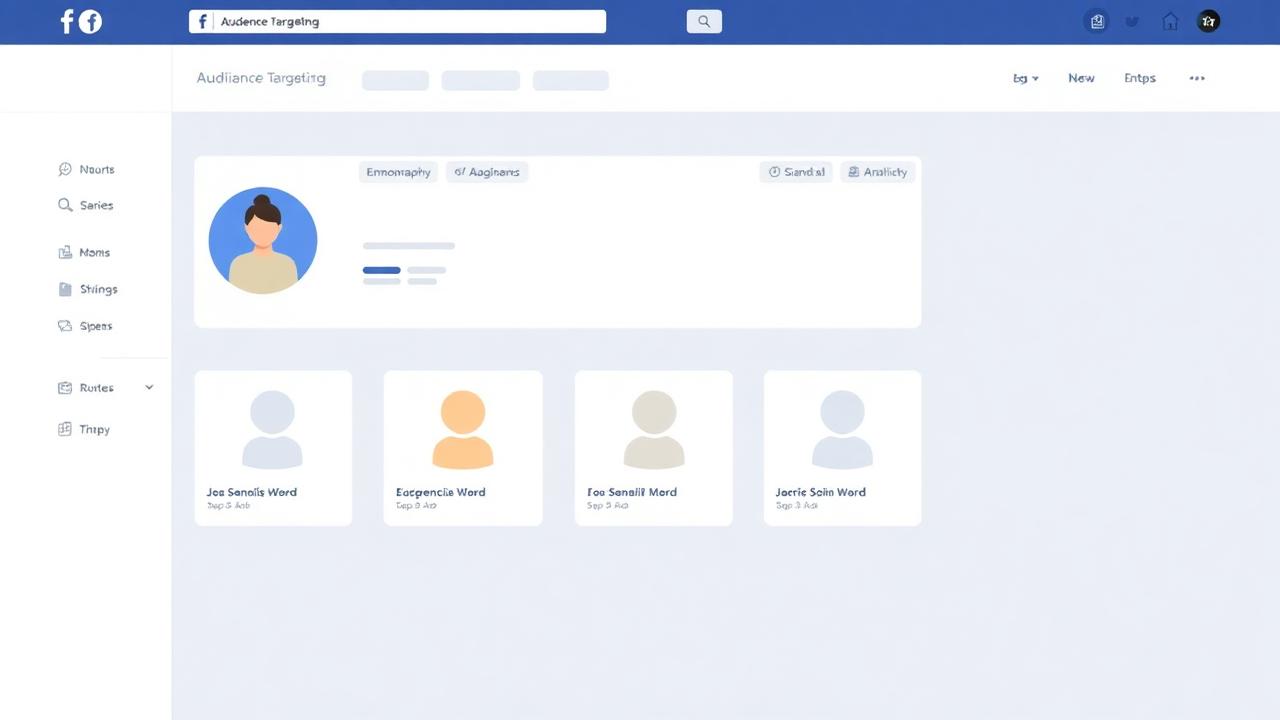1280x720 pixels.
Task: Click the date under Joa Sanoils Word
Action: [228, 506]
